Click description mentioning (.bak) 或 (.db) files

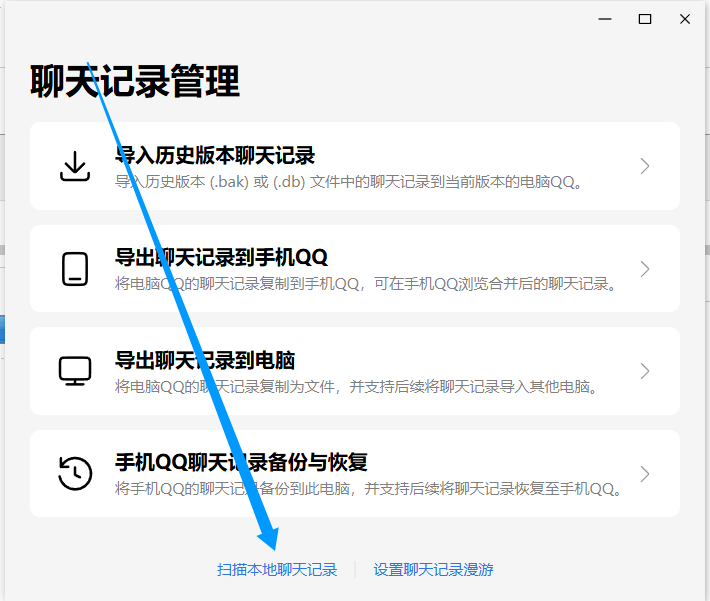click(x=349, y=182)
